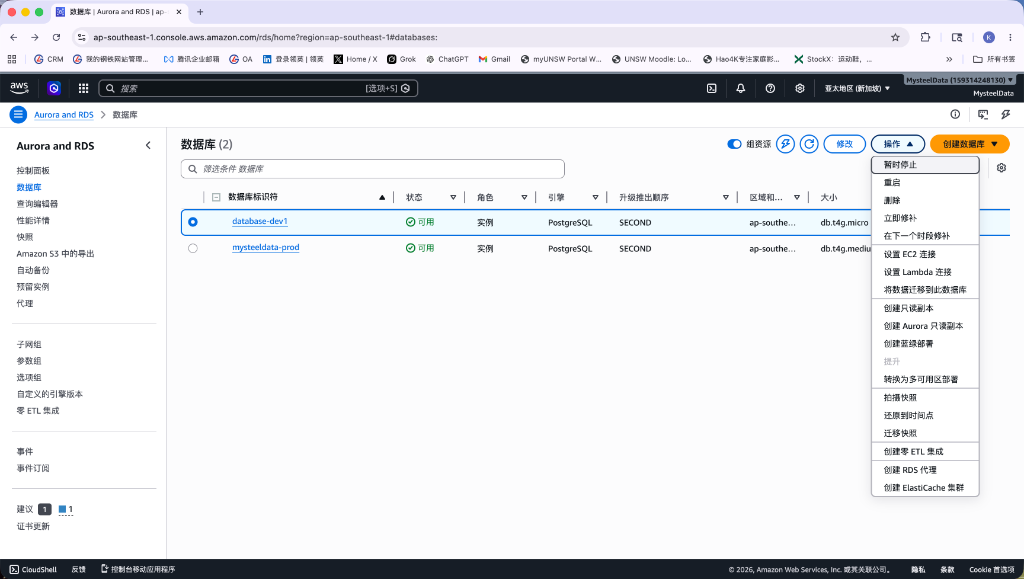Open MysteelData account menu
The image size is (1024, 579).
pyautogui.click(x=959, y=80)
